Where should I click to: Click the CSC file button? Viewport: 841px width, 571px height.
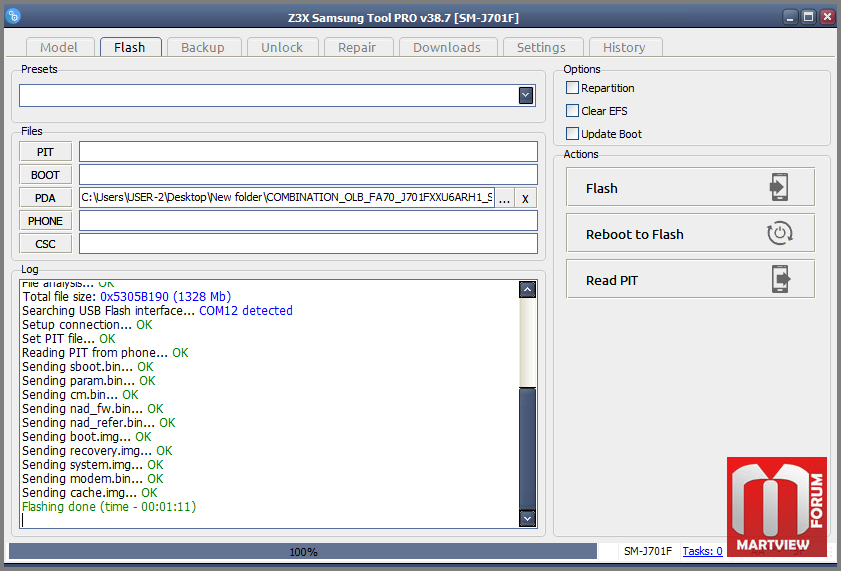tap(46, 244)
